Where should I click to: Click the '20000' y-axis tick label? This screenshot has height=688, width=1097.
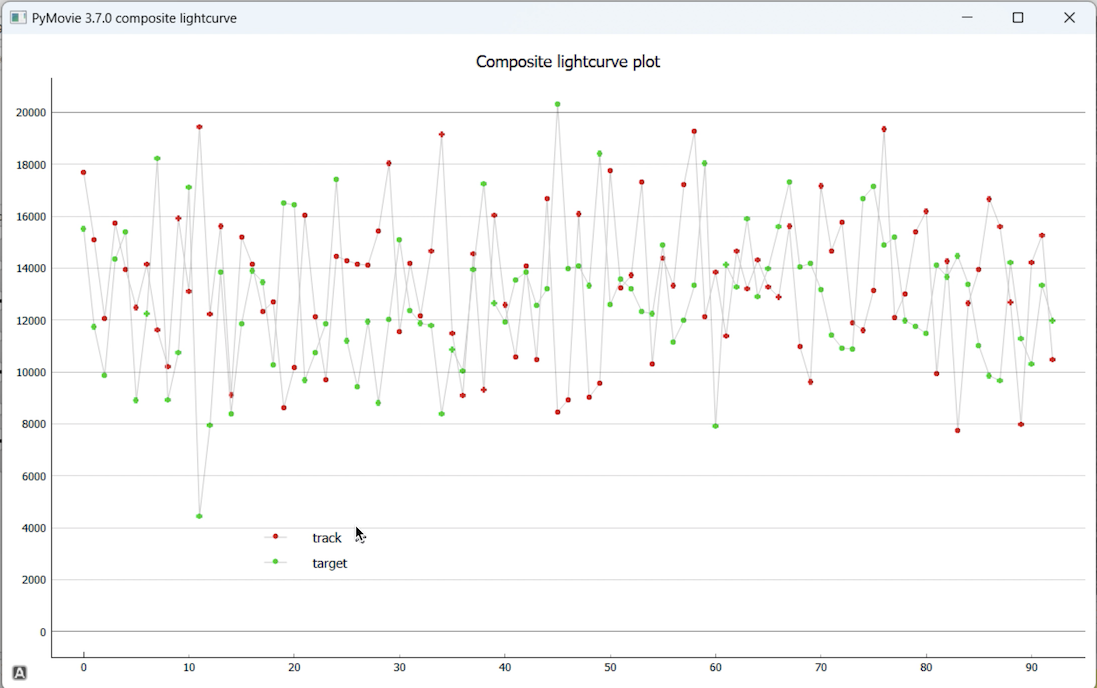pyautogui.click(x=31, y=113)
